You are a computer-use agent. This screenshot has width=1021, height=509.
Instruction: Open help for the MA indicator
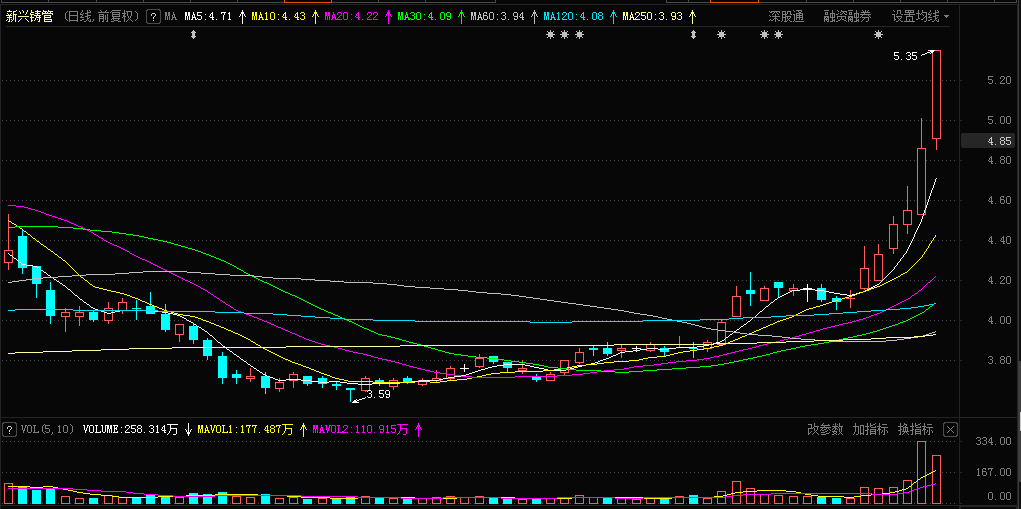[x=153, y=16]
